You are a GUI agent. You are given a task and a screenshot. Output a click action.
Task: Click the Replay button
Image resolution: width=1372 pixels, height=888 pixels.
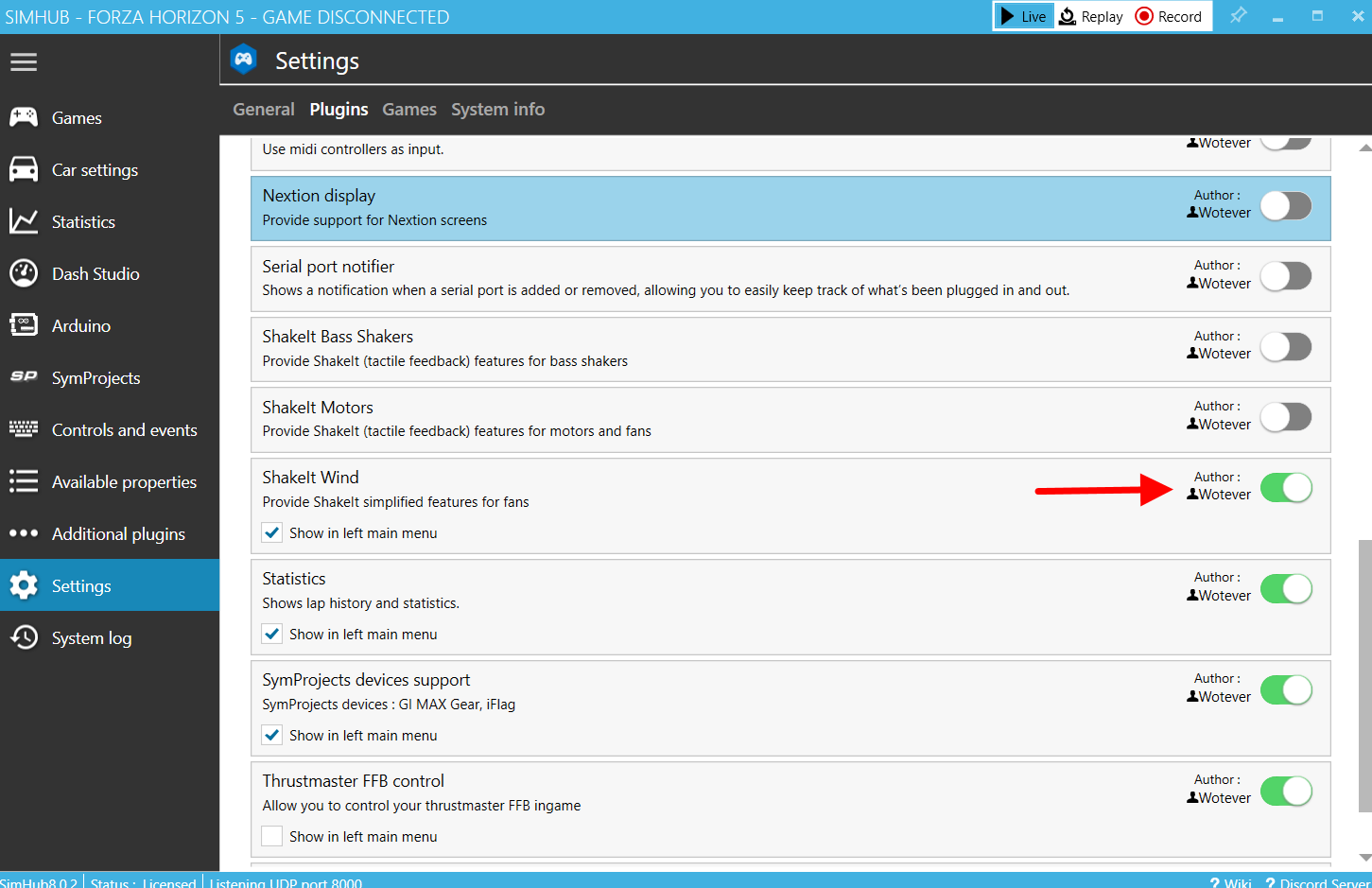pyautogui.click(x=1091, y=16)
